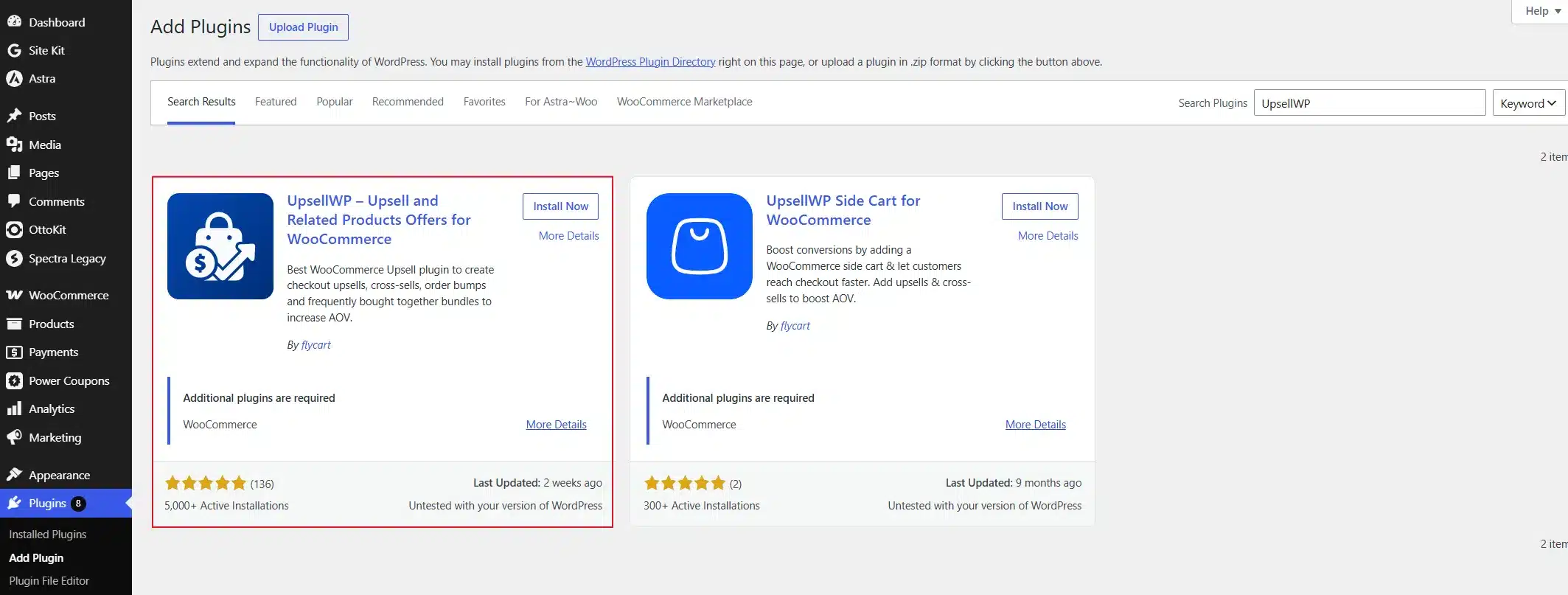Switch to the Featured tab
The image size is (1568, 595).
tap(276, 102)
